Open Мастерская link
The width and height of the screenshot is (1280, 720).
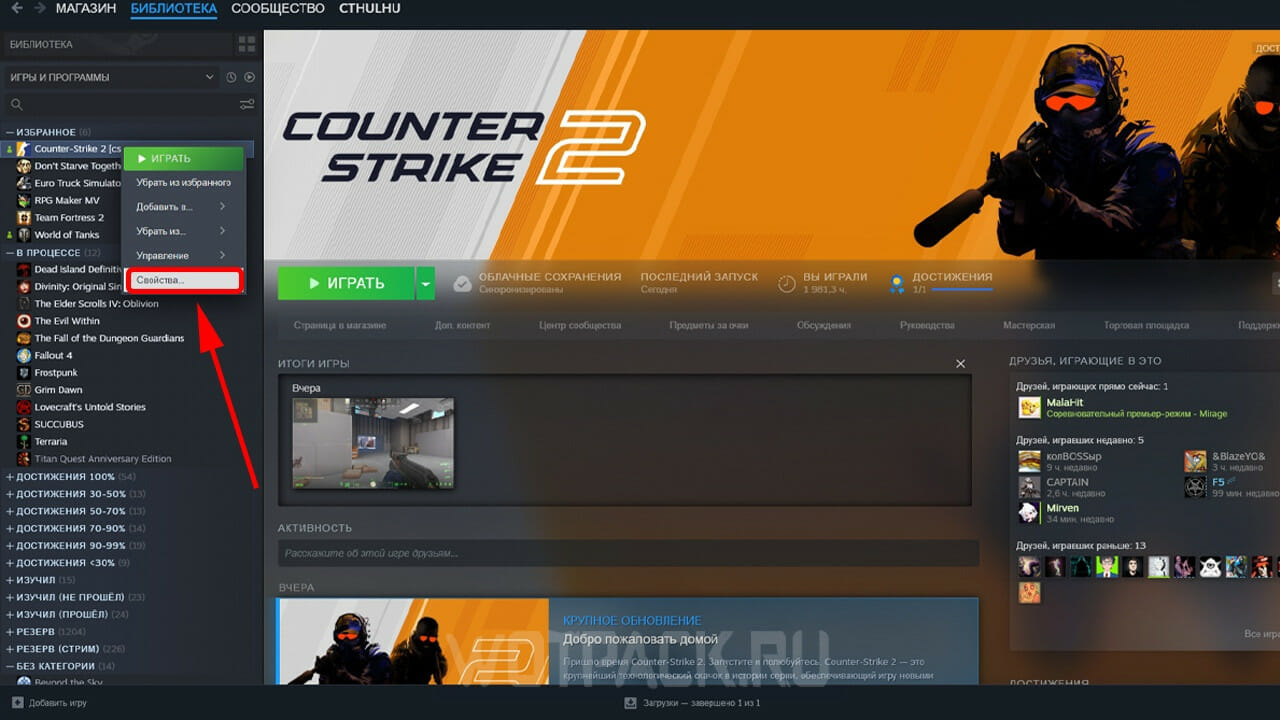click(x=1029, y=325)
